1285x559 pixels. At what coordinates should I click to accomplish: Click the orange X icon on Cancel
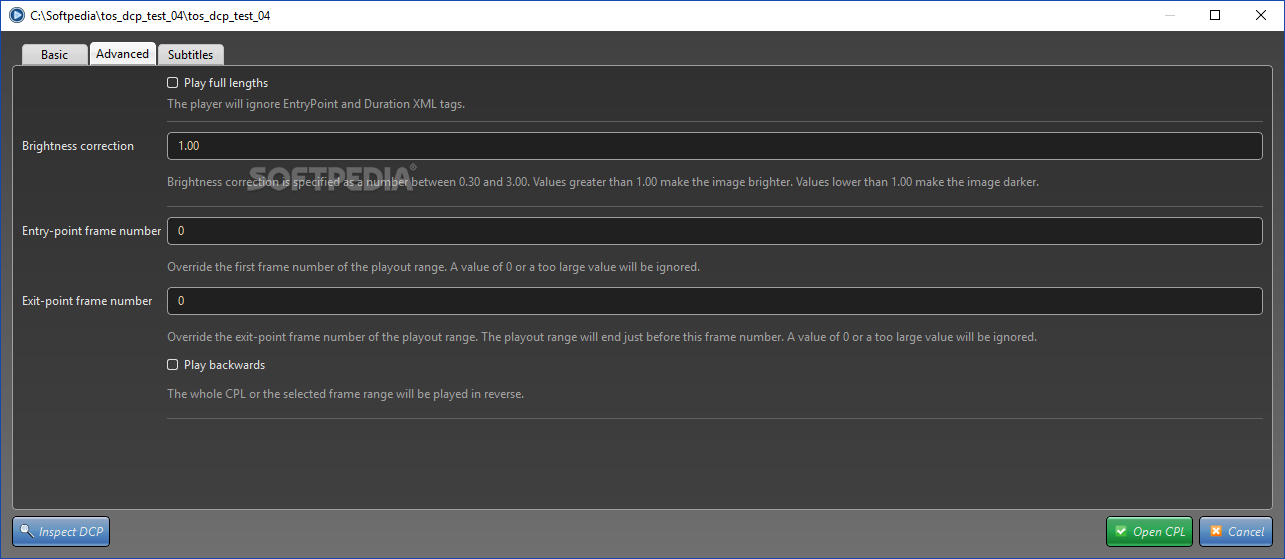[x=1214, y=532]
